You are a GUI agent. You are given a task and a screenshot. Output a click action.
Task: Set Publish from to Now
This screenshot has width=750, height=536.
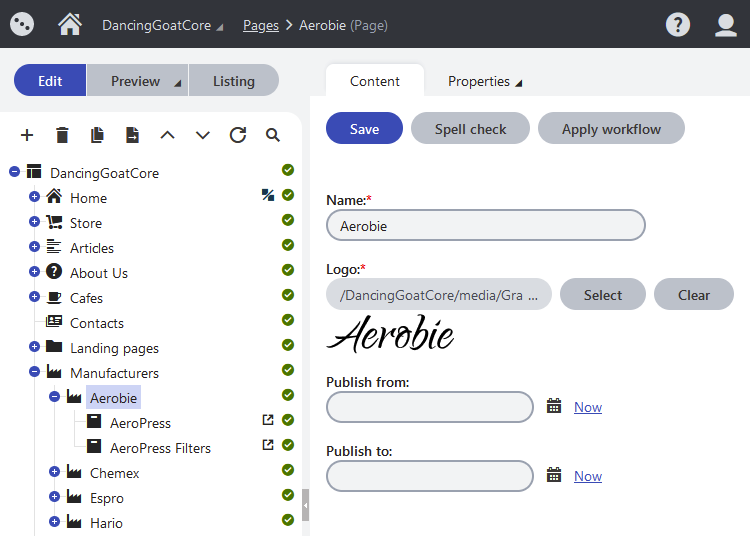pyautogui.click(x=588, y=407)
